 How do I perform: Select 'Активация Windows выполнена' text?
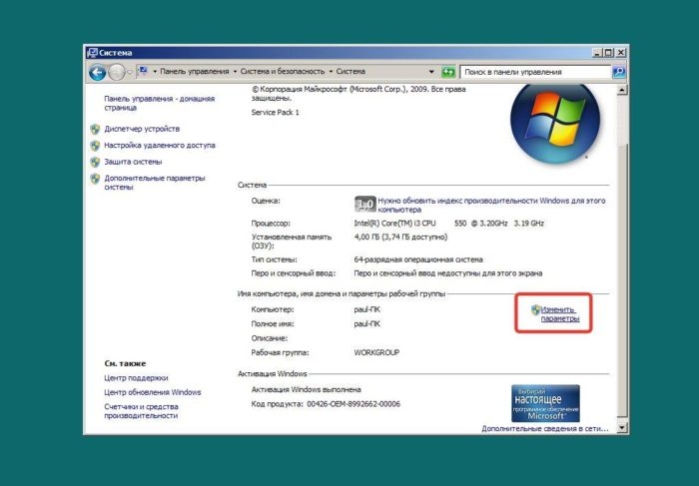tap(306, 390)
